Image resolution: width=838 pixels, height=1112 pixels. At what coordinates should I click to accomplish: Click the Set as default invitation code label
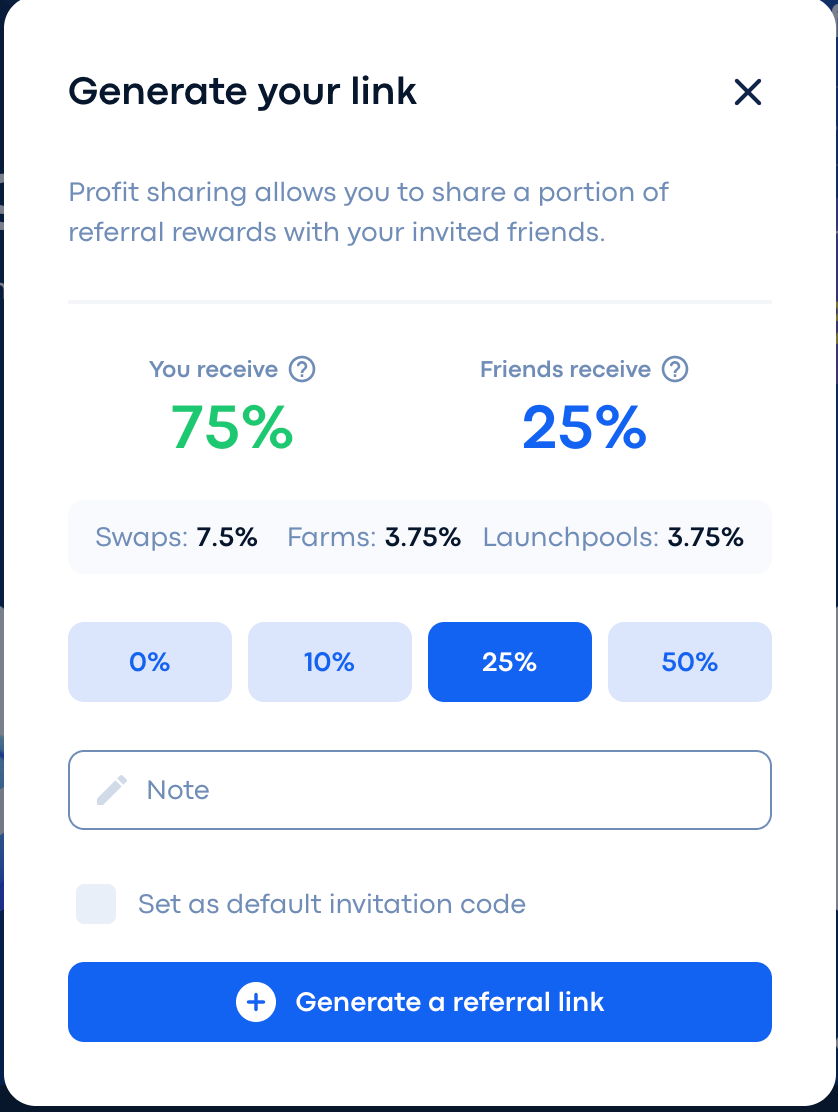point(332,904)
